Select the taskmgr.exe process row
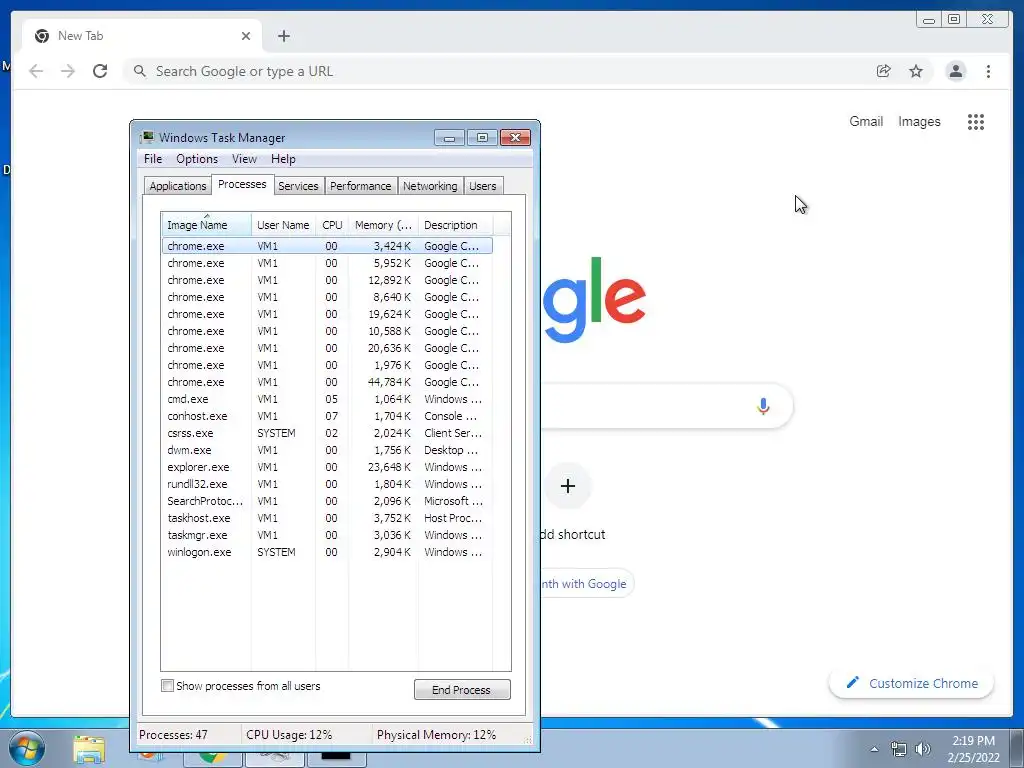The height and width of the screenshot is (768, 1024). pyautogui.click(x=327, y=535)
